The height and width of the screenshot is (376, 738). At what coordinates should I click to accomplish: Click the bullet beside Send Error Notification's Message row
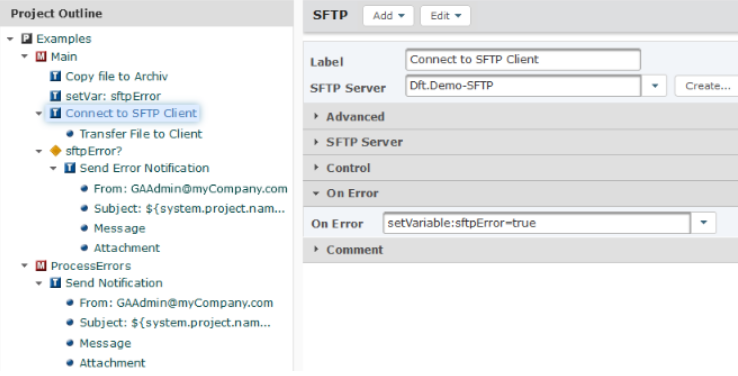pyautogui.click(x=84, y=228)
